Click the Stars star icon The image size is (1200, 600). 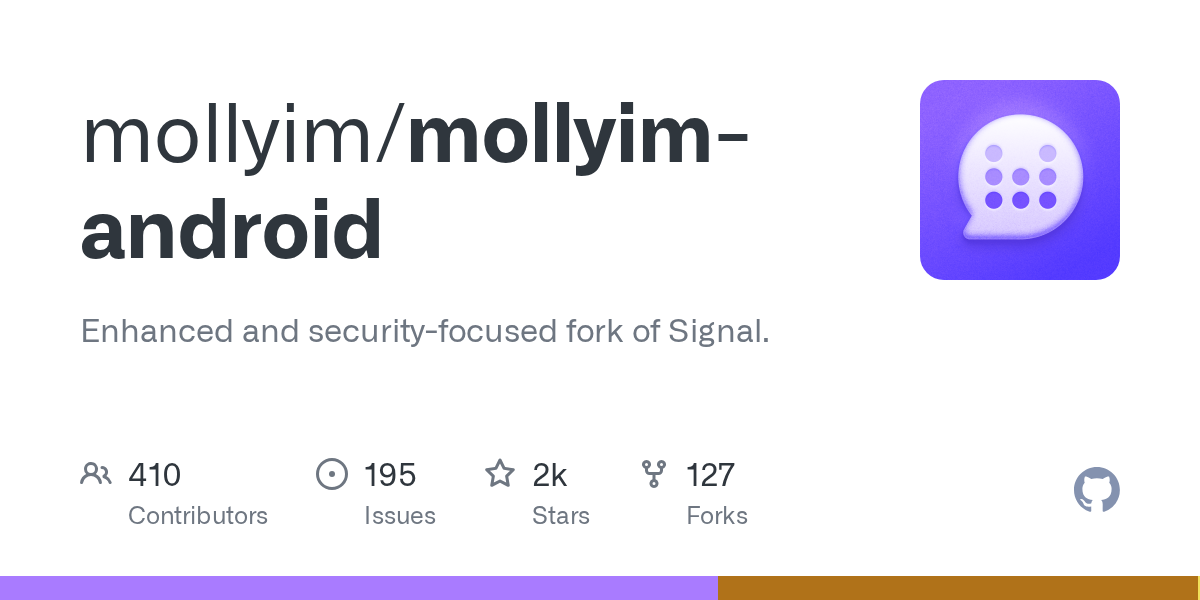[x=499, y=474]
